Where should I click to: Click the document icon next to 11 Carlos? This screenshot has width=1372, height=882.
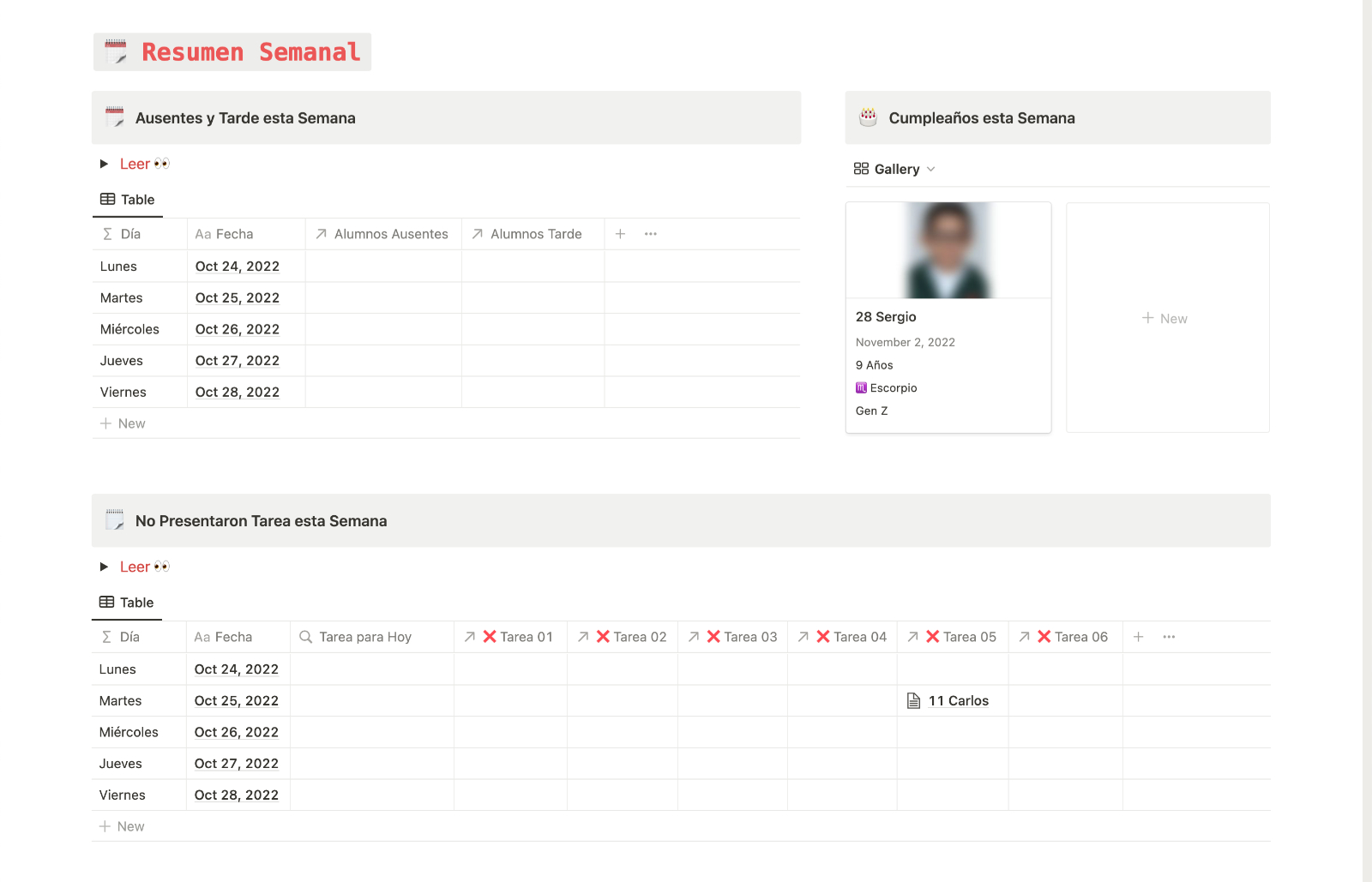click(914, 701)
